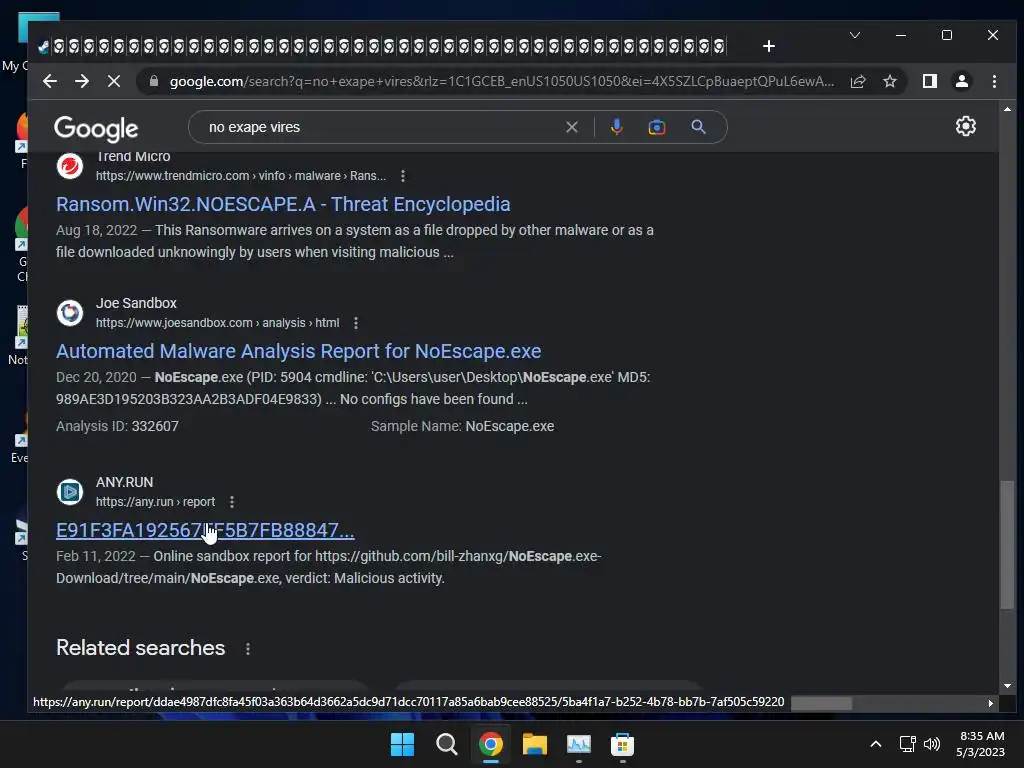Open network status tray icon
Viewport: 1024px width, 768px height.
pos(907,744)
